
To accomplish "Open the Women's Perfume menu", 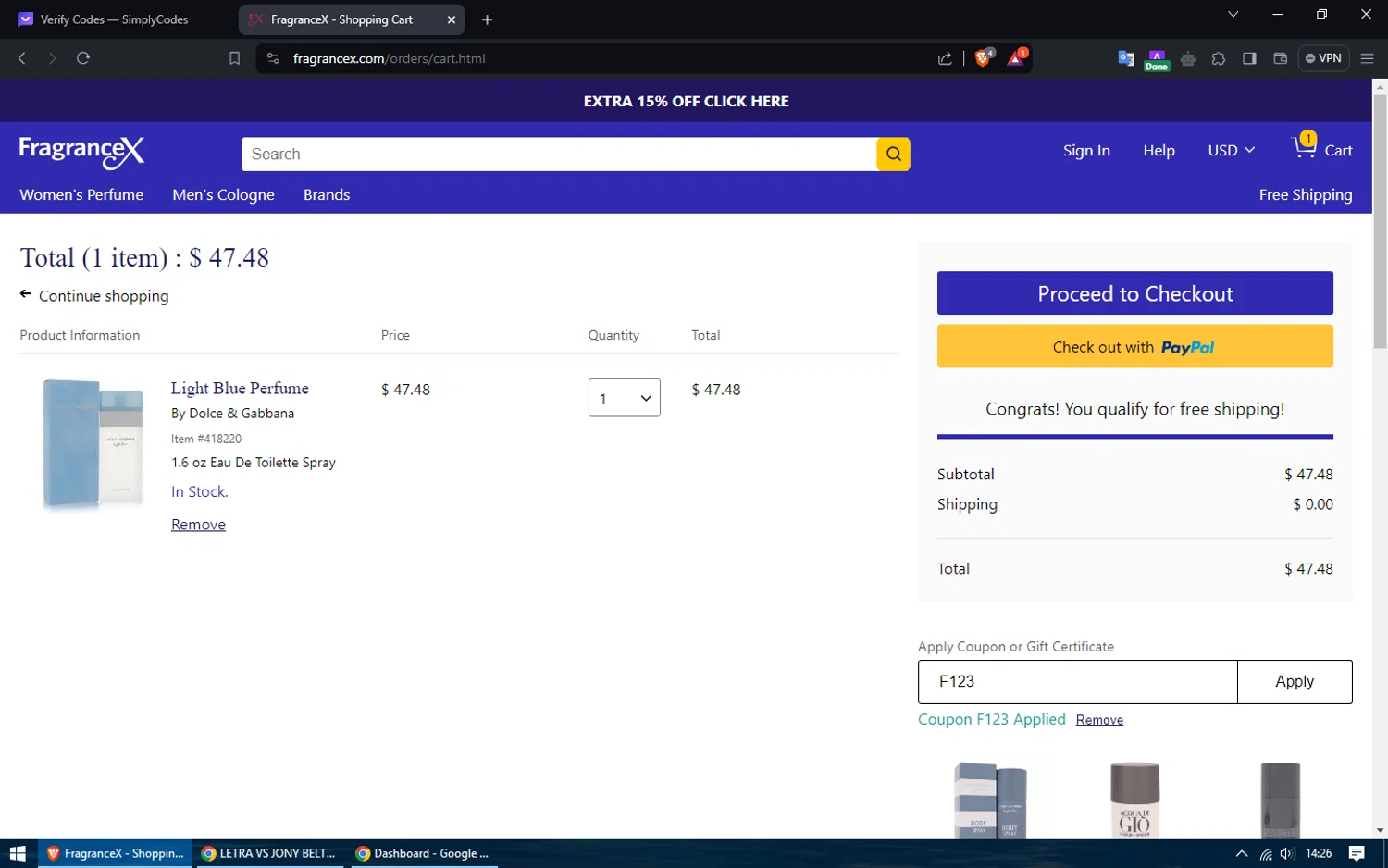I will [x=81, y=194].
